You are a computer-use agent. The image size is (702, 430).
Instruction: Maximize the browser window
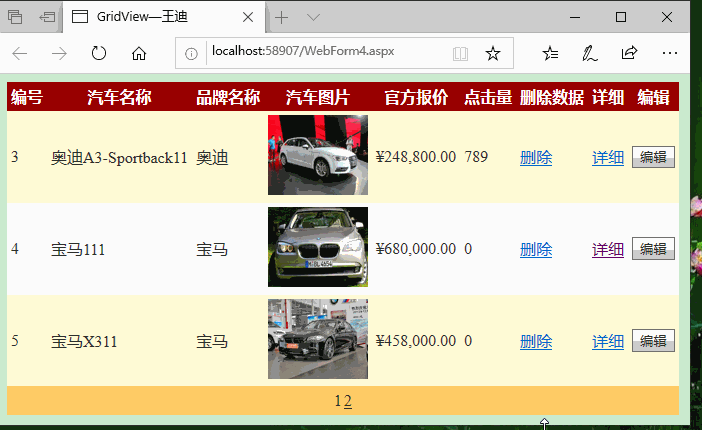pos(621,17)
